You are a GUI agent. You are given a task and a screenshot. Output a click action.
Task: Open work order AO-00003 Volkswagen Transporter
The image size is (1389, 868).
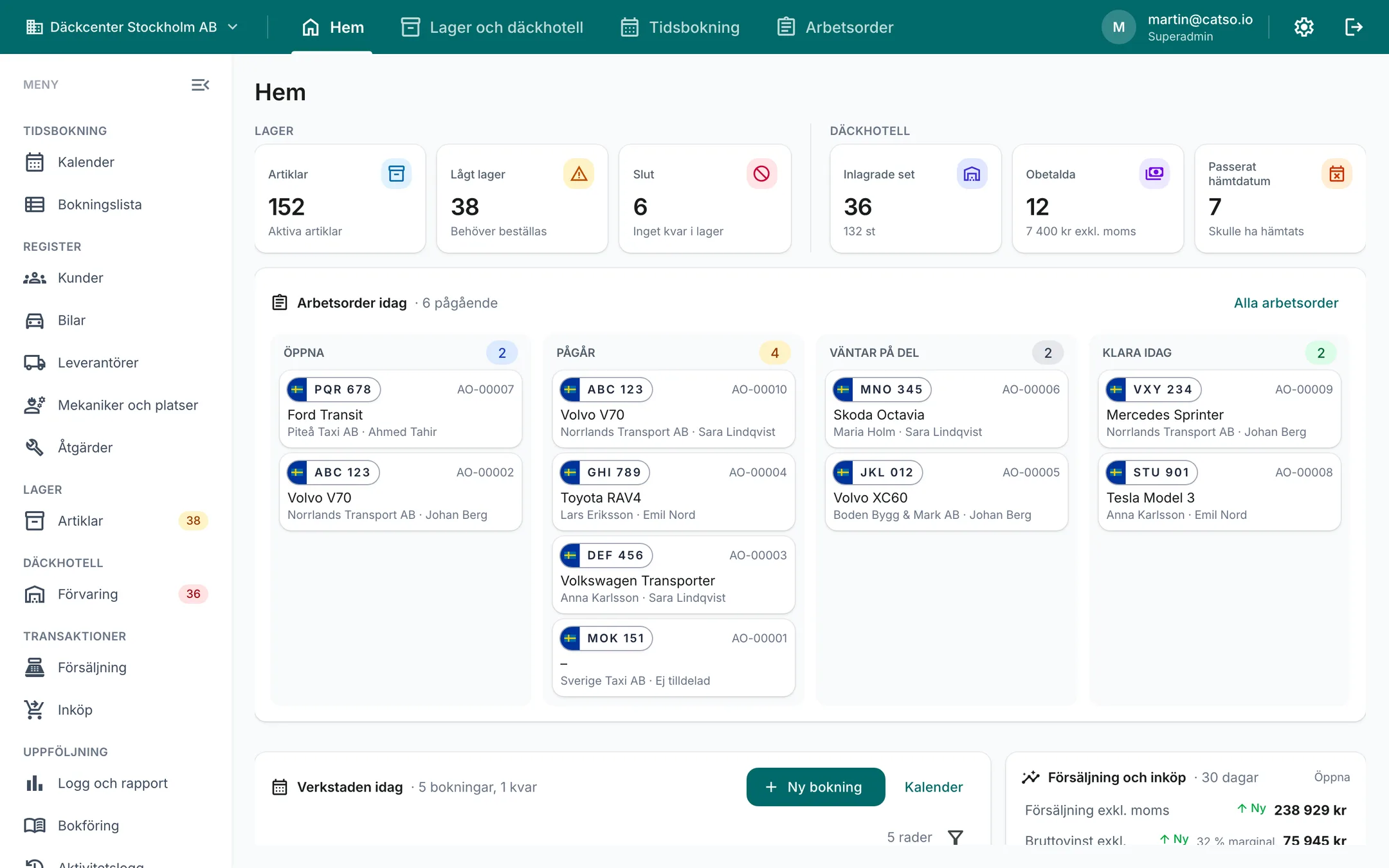[673, 575]
